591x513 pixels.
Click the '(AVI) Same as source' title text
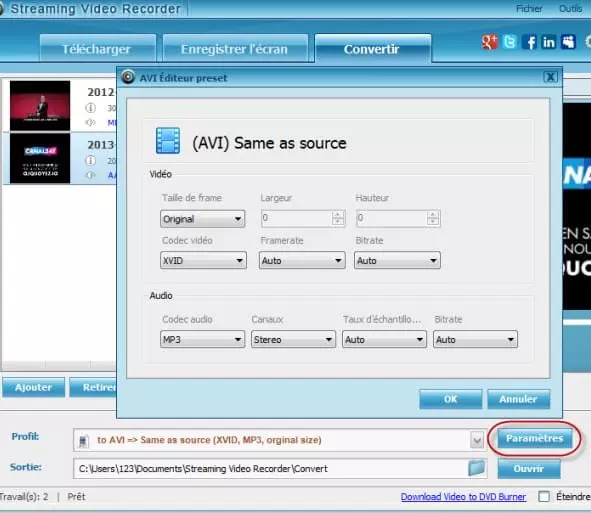[x=269, y=143]
